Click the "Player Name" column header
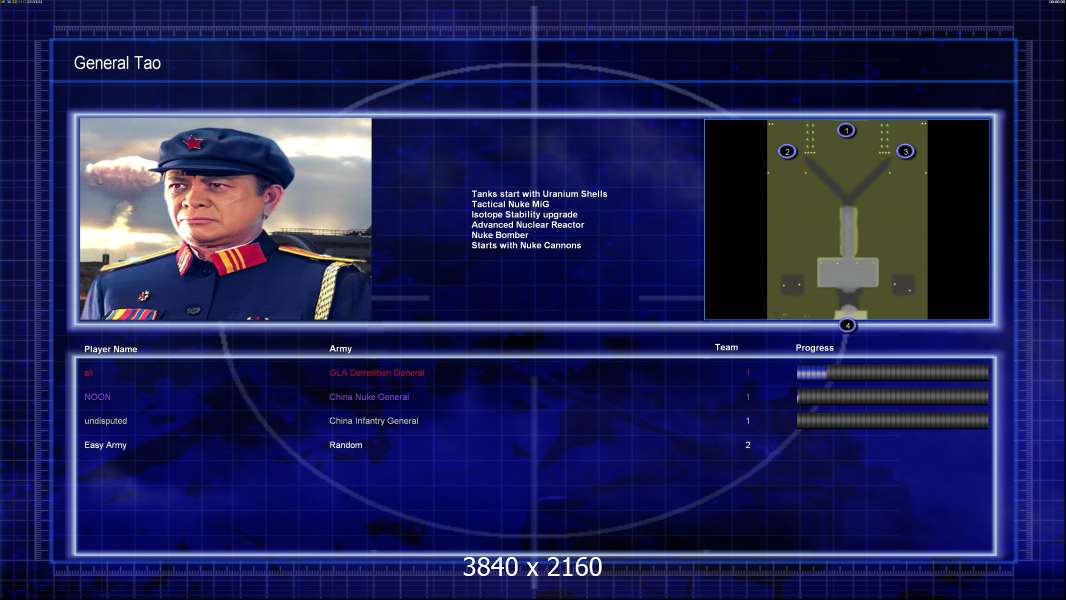This screenshot has height=600, width=1066. tap(111, 349)
